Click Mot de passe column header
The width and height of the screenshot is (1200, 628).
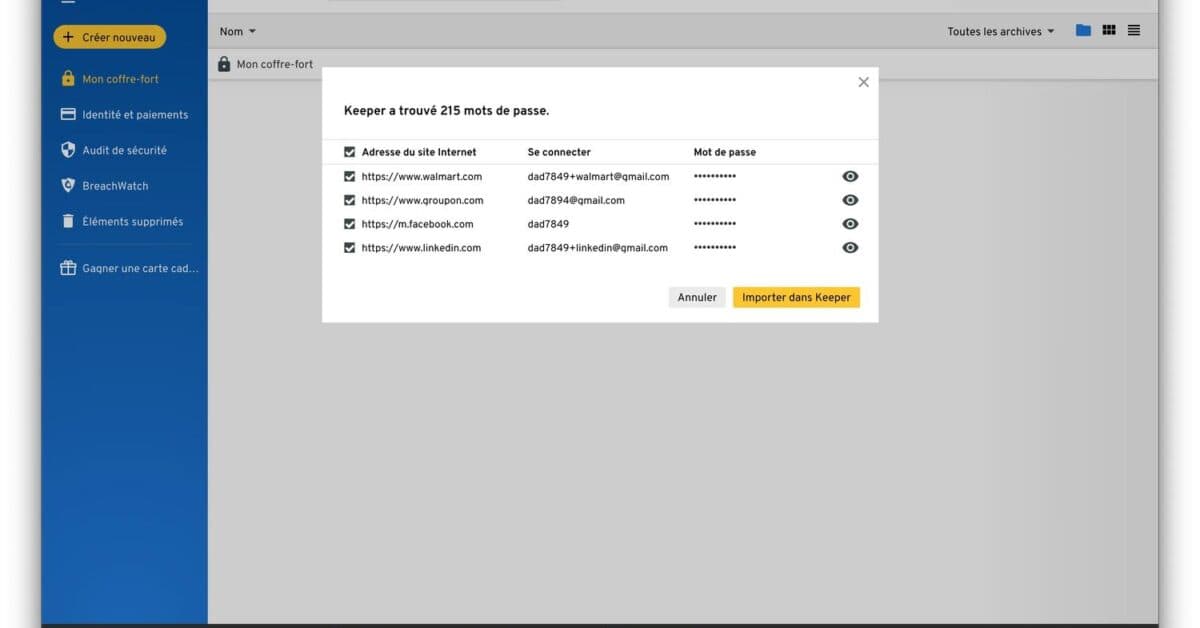coord(725,152)
